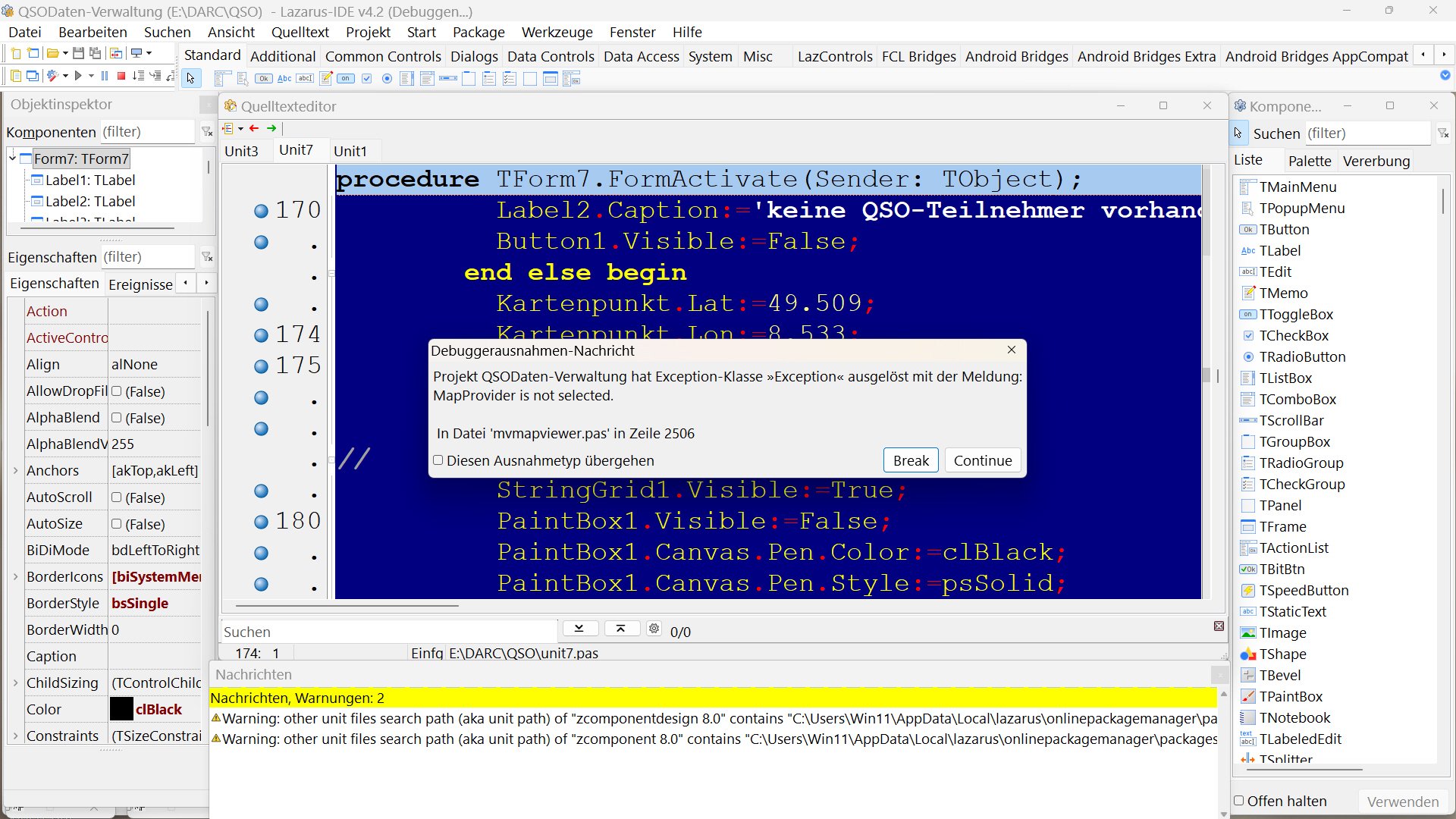Image resolution: width=1456 pixels, height=819 pixels.
Task: Open the dropdown arrow beside Open file
Action: tap(65, 53)
